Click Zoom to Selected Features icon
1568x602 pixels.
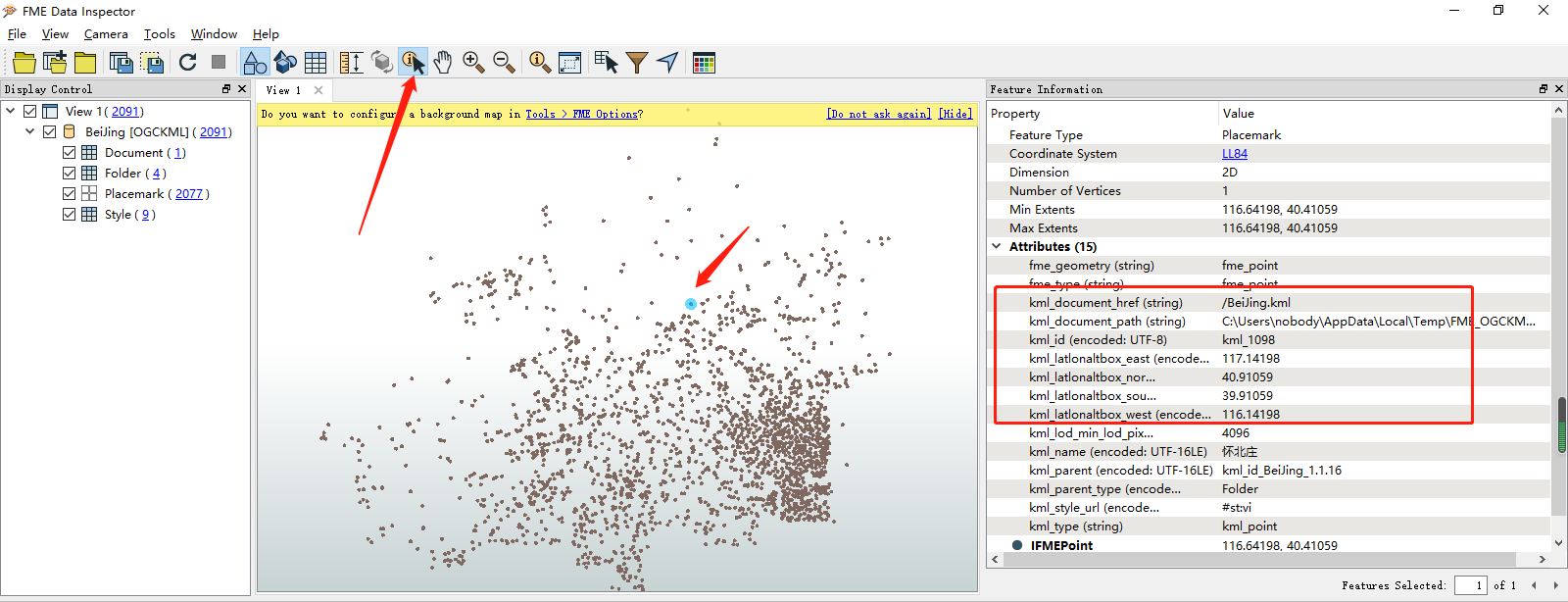tap(539, 63)
